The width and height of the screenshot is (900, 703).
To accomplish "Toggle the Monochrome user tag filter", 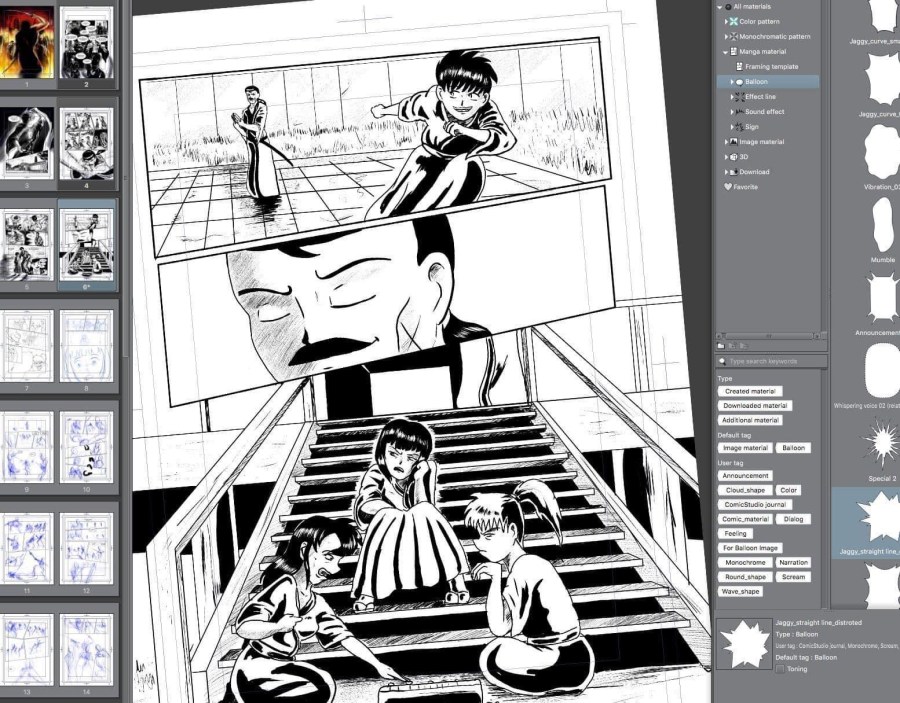I will click(746, 563).
